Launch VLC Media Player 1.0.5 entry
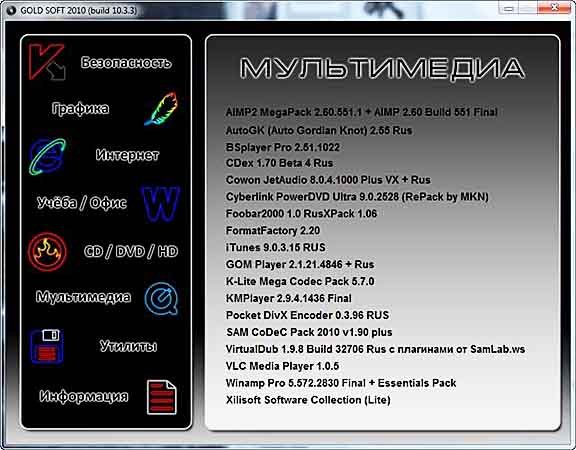Screen dimensions: 576x450 pyautogui.click(x=282, y=366)
